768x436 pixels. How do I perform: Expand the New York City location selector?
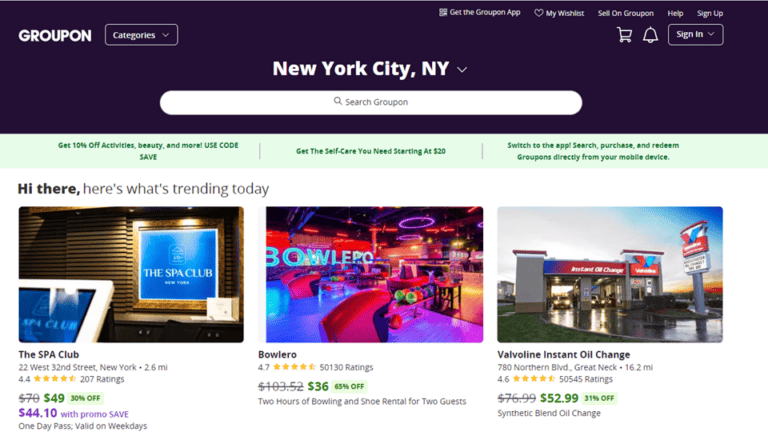tap(462, 70)
